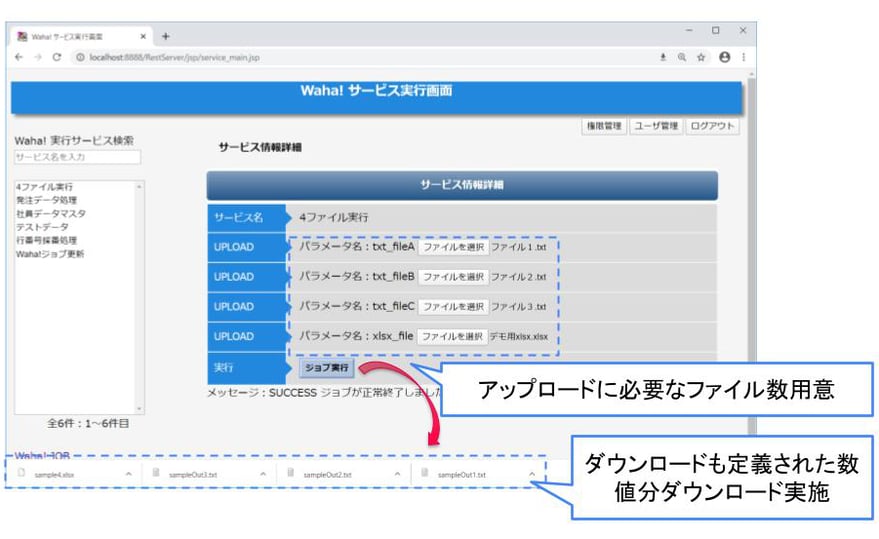Select 発注データ処理 in service list
The image size is (879, 539).
click(47, 200)
